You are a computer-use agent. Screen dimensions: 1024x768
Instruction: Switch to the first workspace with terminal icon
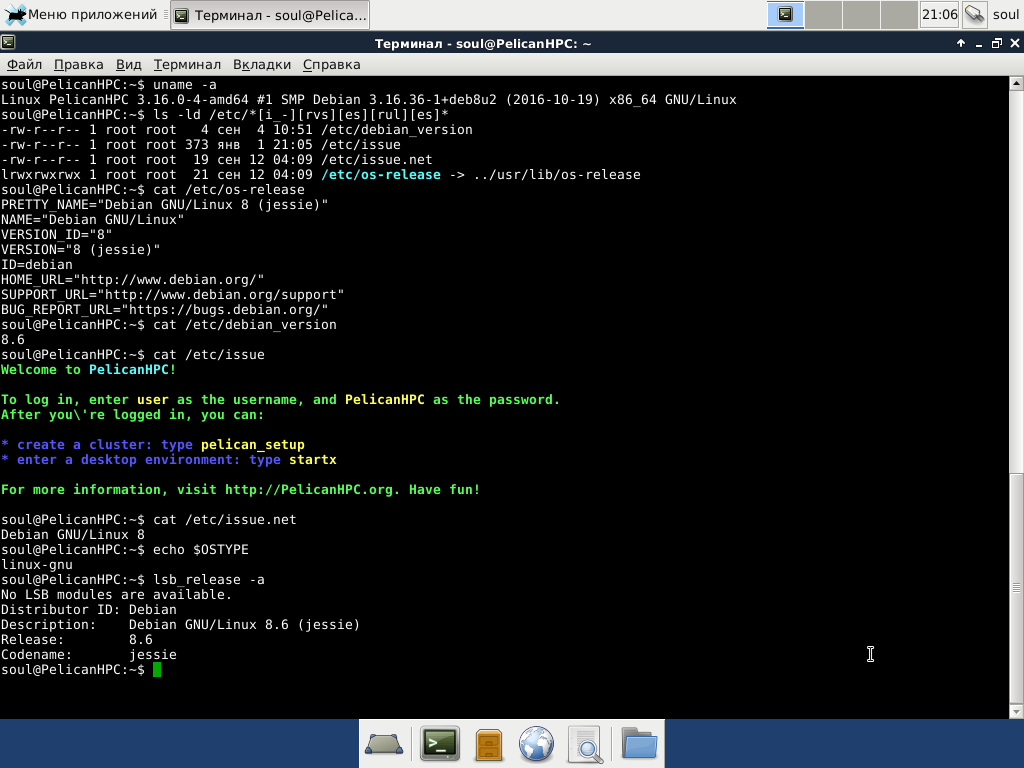click(x=785, y=14)
